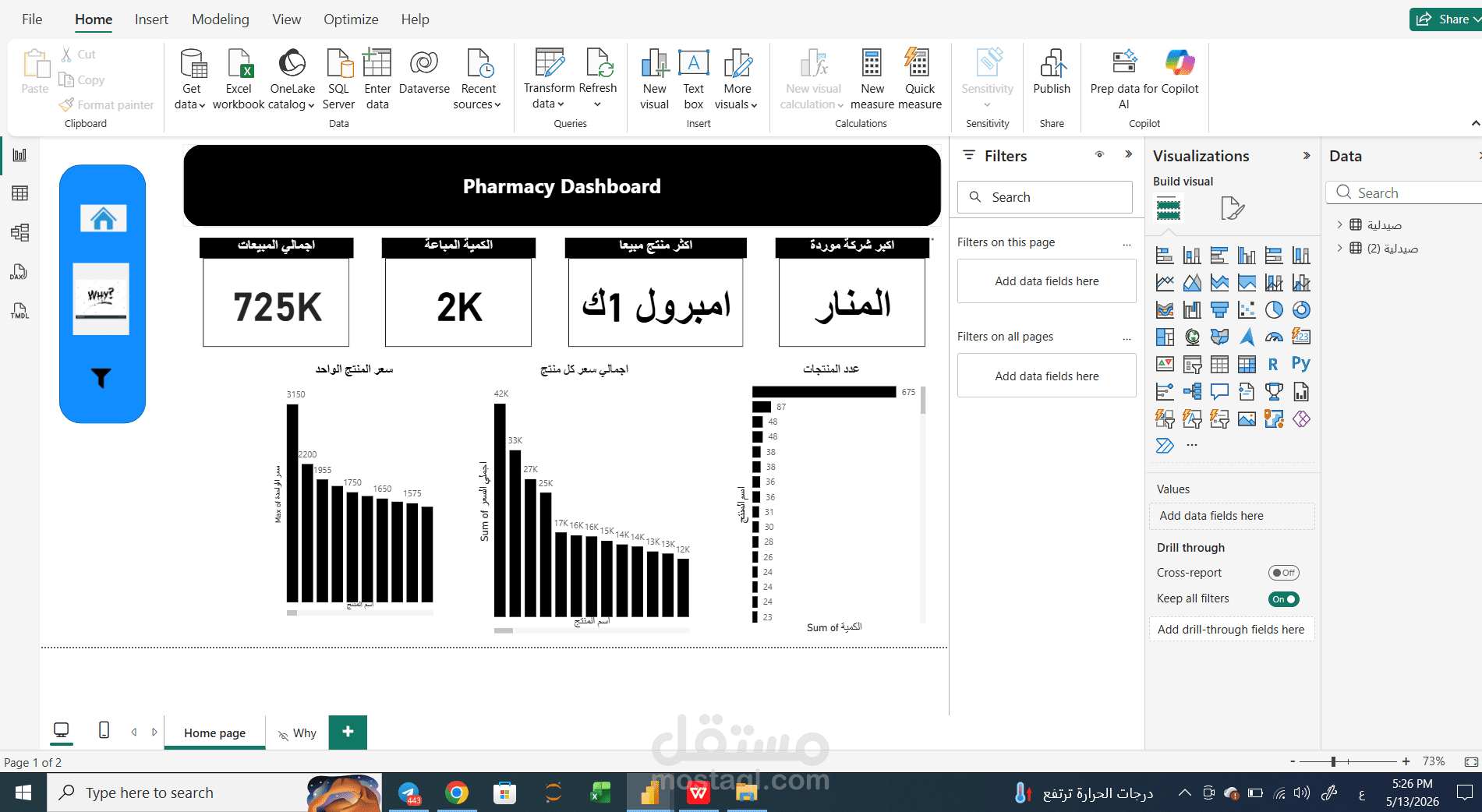The height and width of the screenshot is (812, 1482).
Task: Adjust the zoom slider handle
Action: [1333, 761]
